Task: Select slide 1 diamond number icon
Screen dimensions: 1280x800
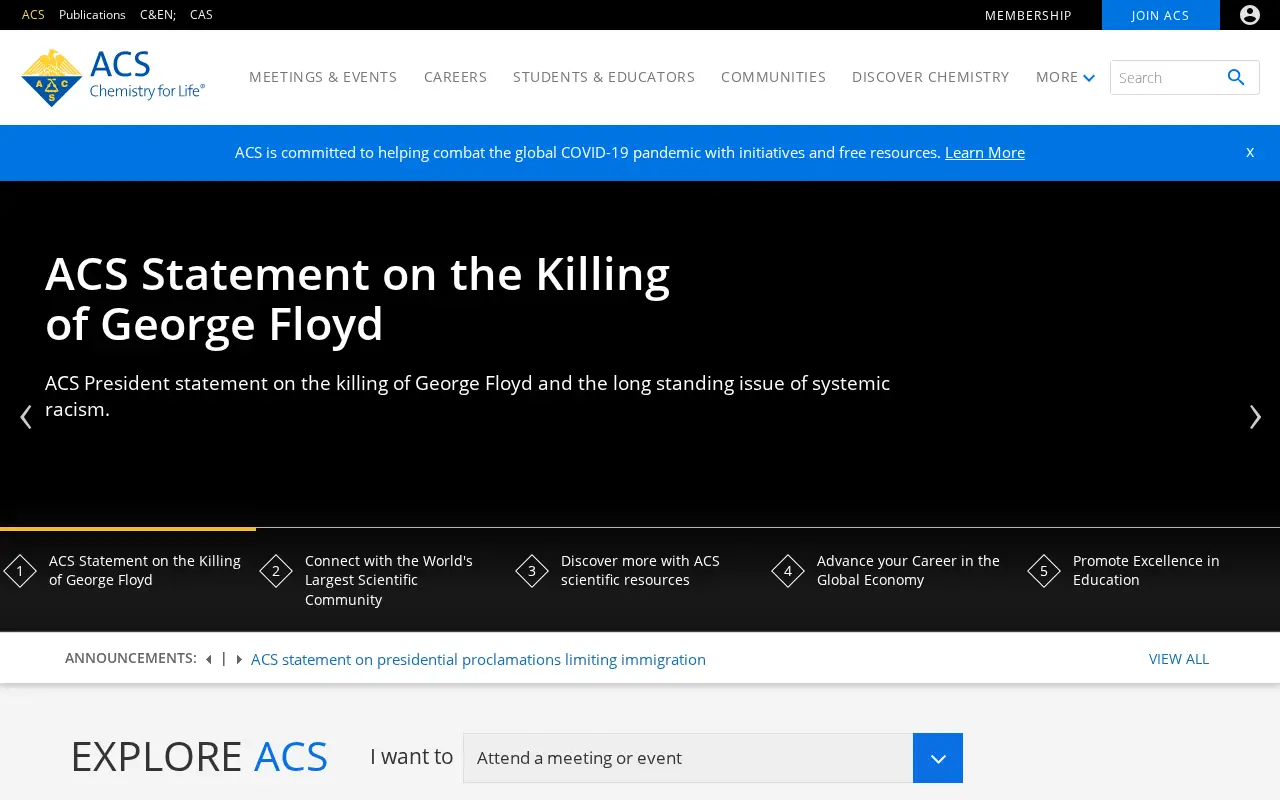Action: pyautogui.click(x=20, y=571)
